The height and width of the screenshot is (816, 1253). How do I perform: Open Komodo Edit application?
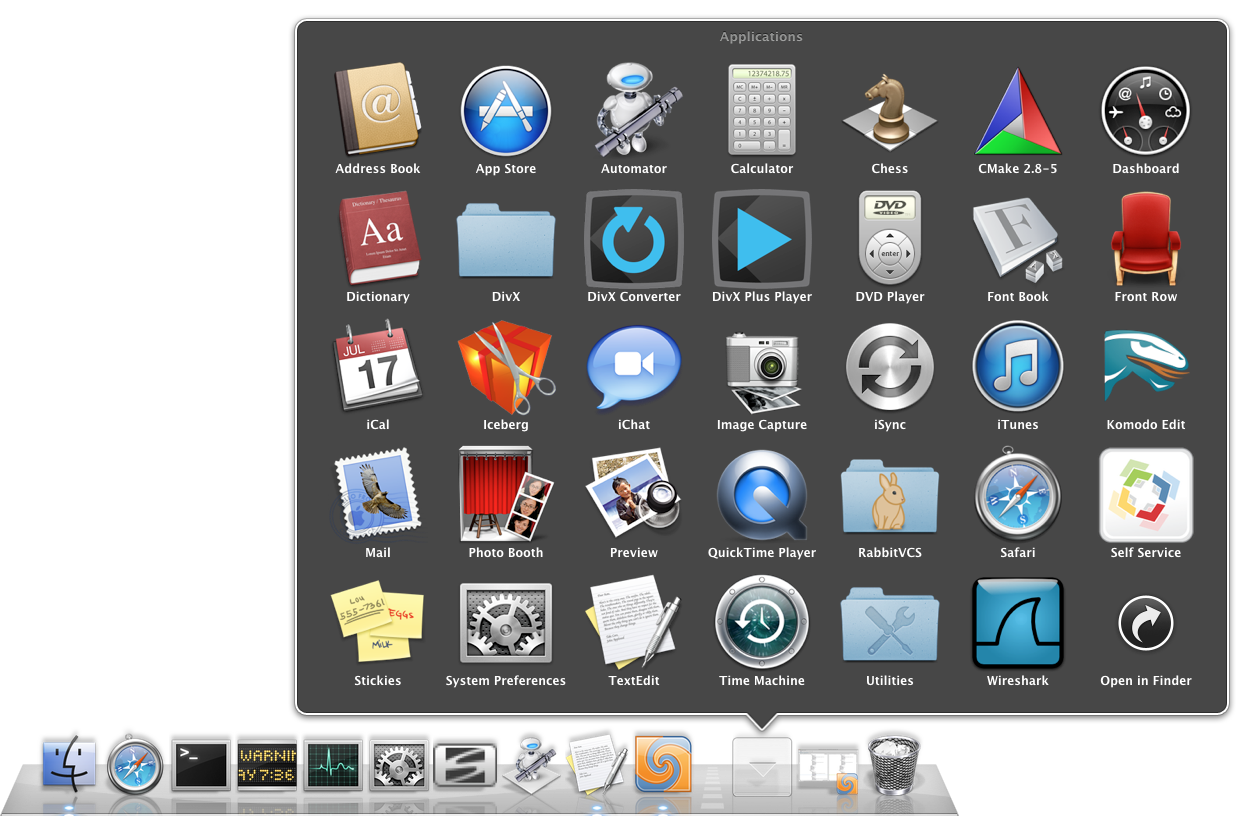click(1145, 367)
